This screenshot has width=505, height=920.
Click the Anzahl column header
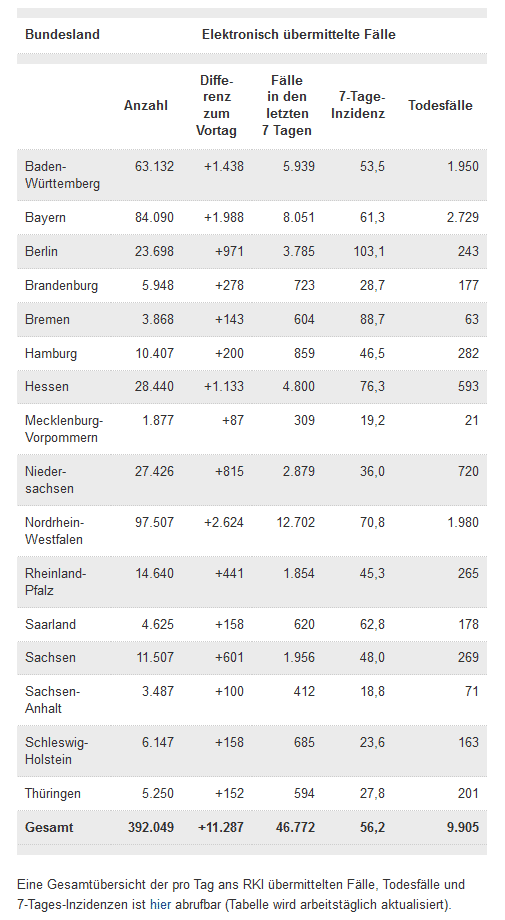coord(145,106)
